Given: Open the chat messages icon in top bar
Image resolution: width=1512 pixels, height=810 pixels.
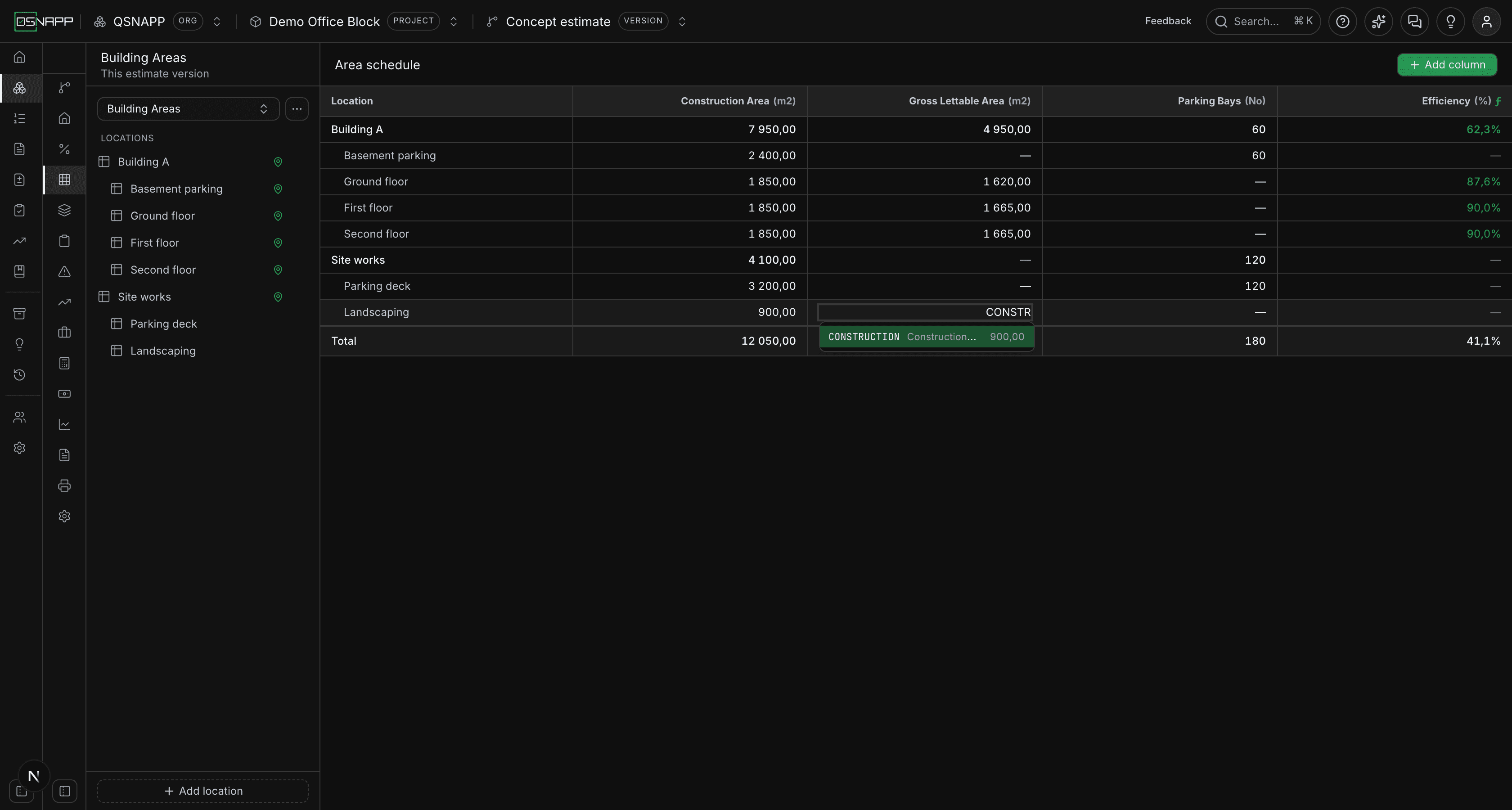Looking at the screenshot, I should [x=1414, y=22].
